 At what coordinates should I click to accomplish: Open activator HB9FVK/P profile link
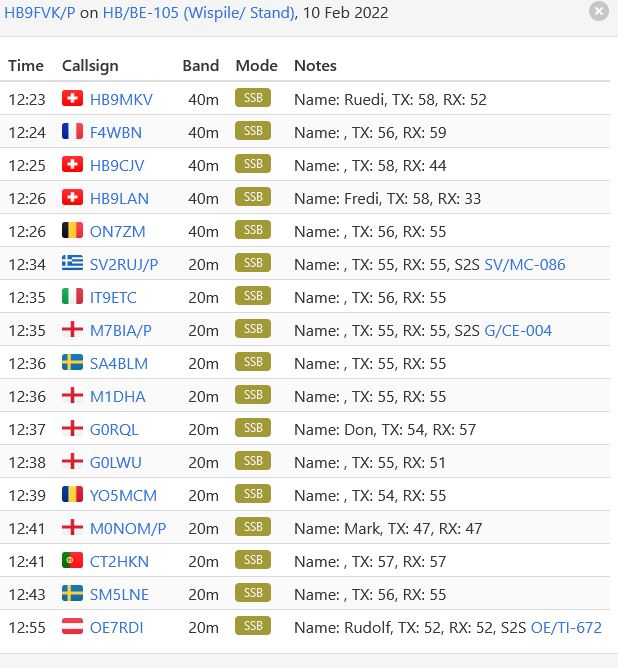(40, 13)
